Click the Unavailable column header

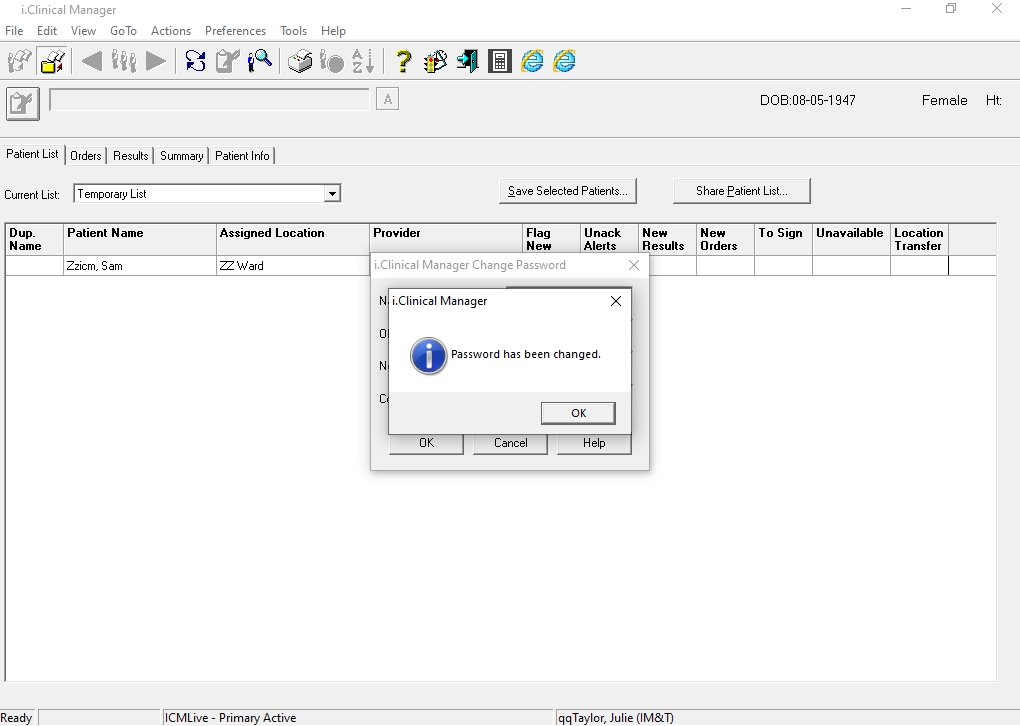(852, 239)
